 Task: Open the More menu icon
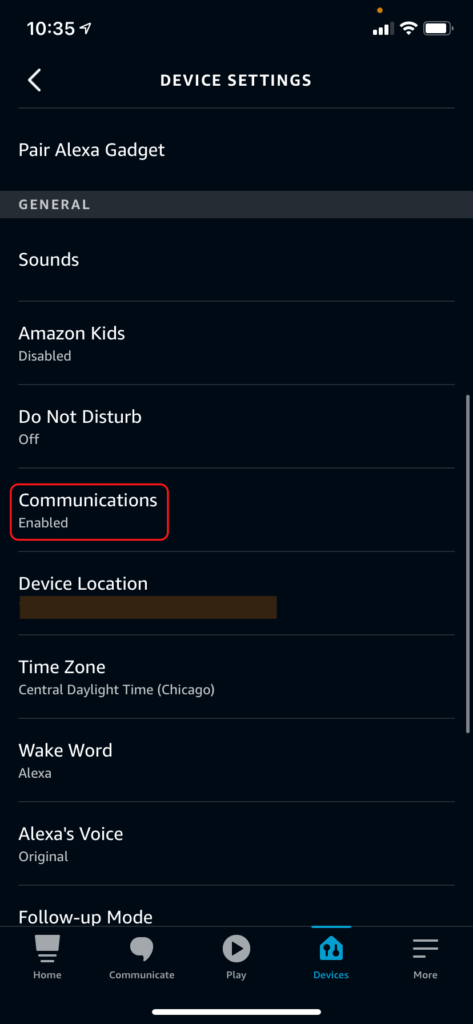[x=425, y=949]
